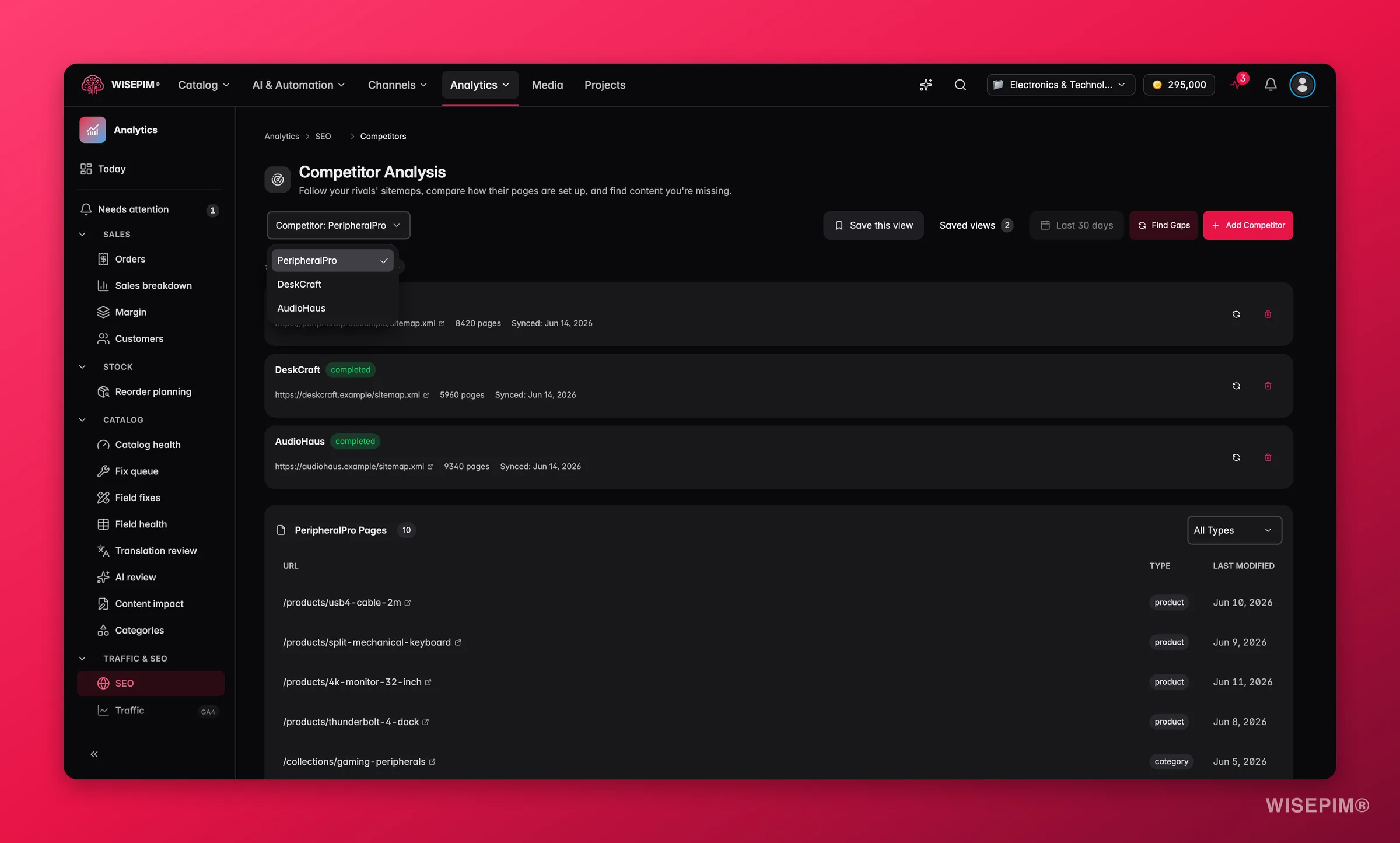This screenshot has height=843, width=1400.
Task: Resync the AudioHaus sitemap
Action: pos(1236,458)
